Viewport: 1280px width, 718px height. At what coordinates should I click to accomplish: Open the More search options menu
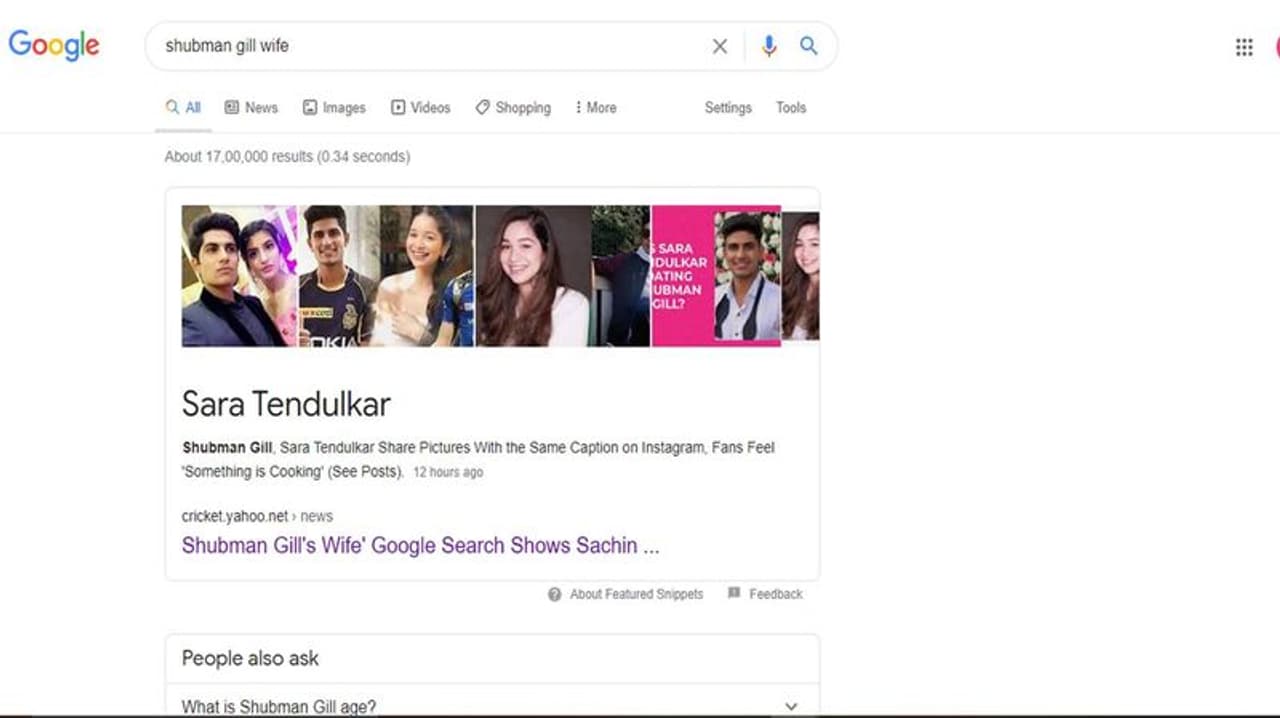595,107
